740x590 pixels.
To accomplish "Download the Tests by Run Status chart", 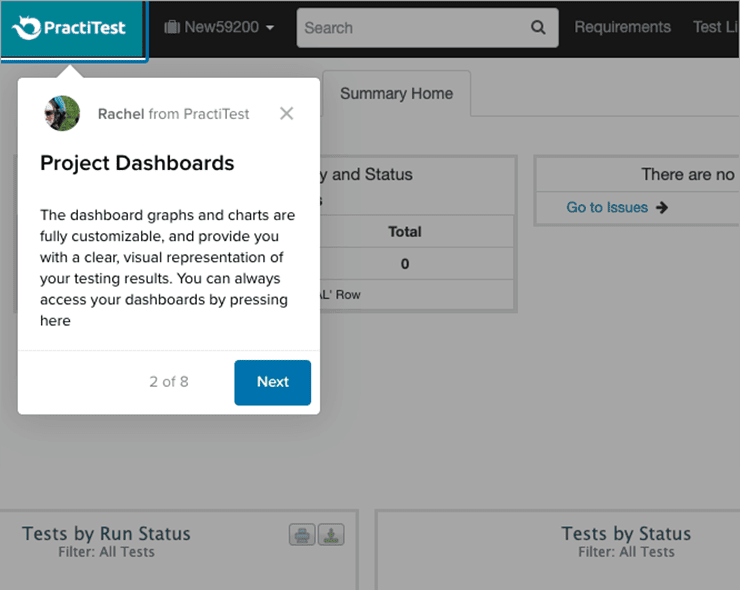I will 331,535.
